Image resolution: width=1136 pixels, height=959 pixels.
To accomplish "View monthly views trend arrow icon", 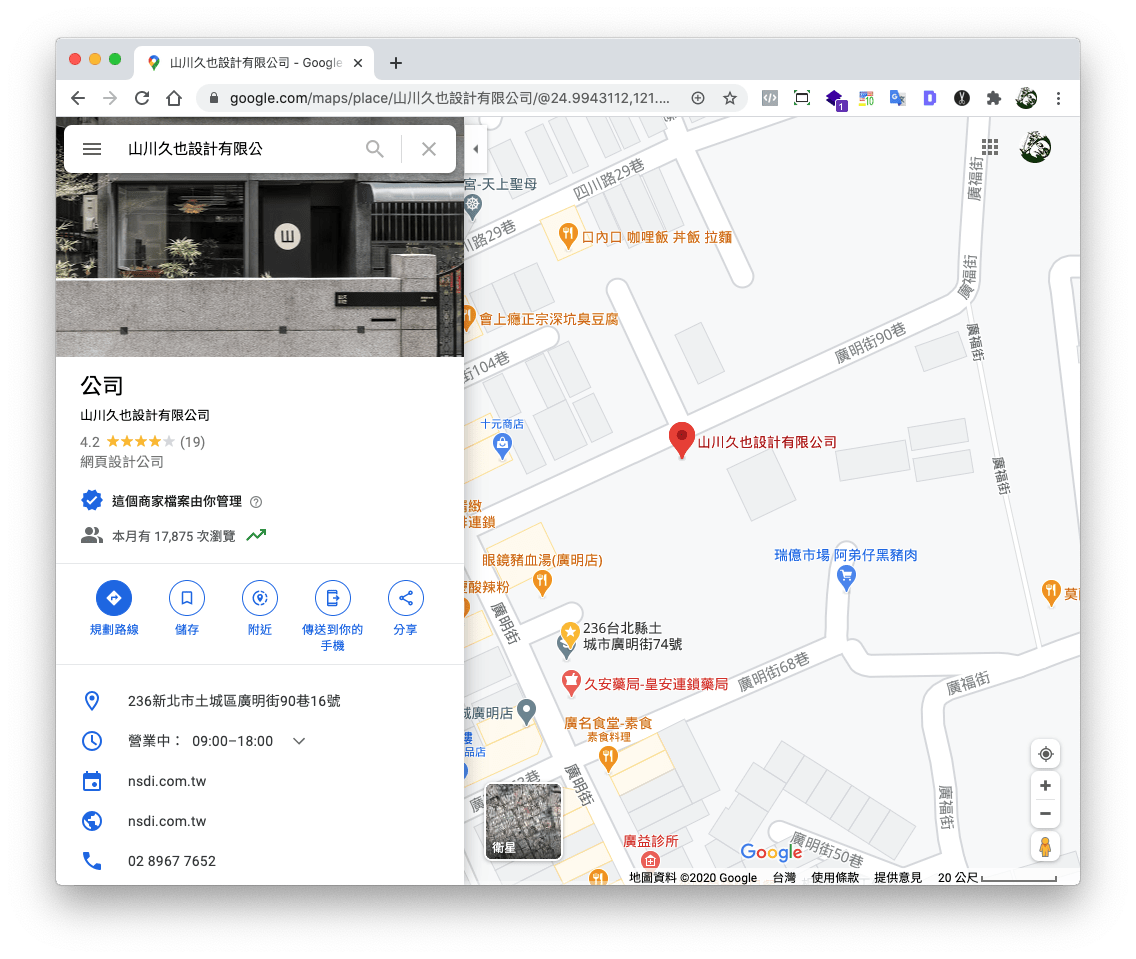I will click(x=256, y=535).
